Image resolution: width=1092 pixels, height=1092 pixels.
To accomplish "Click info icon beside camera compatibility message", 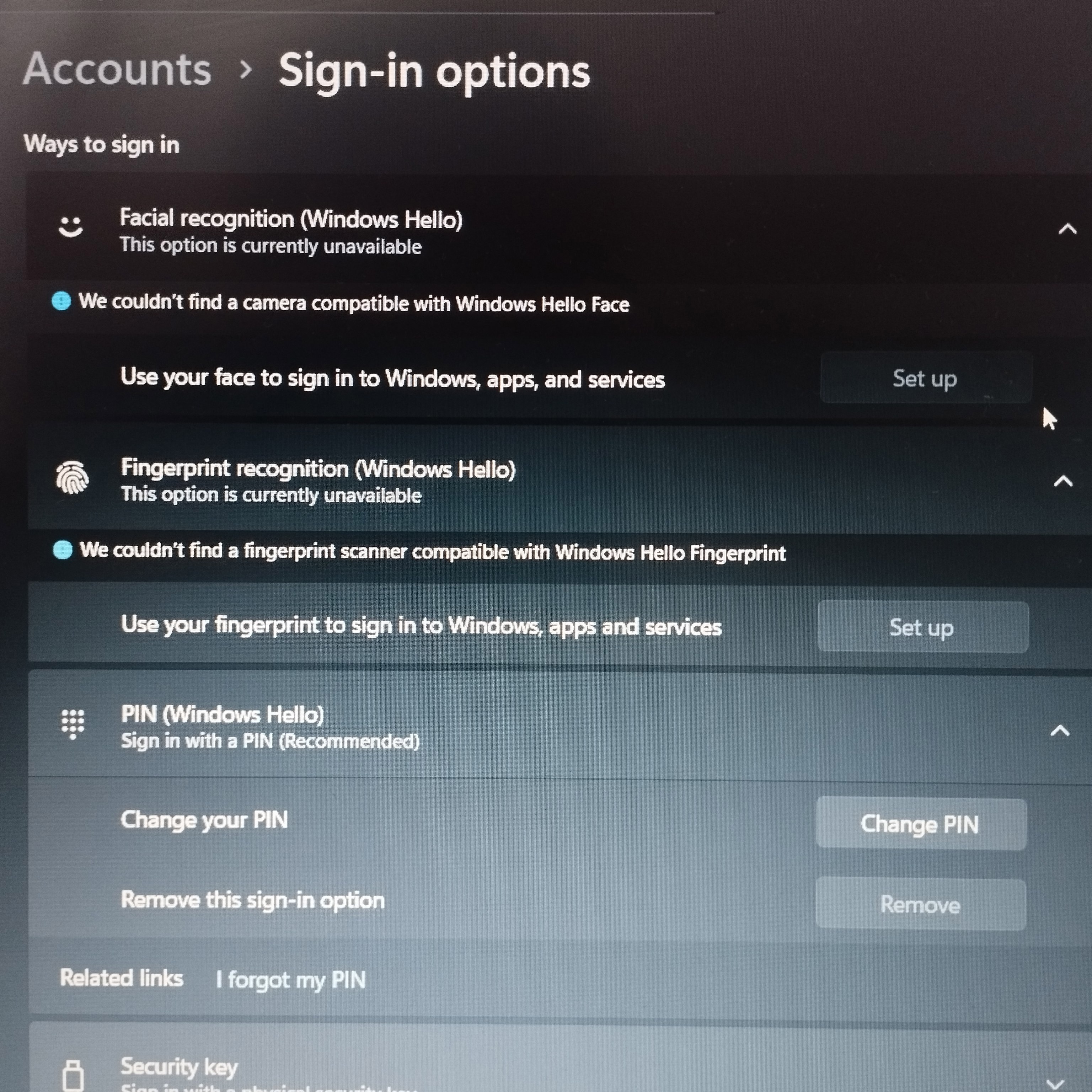I will tap(61, 301).
